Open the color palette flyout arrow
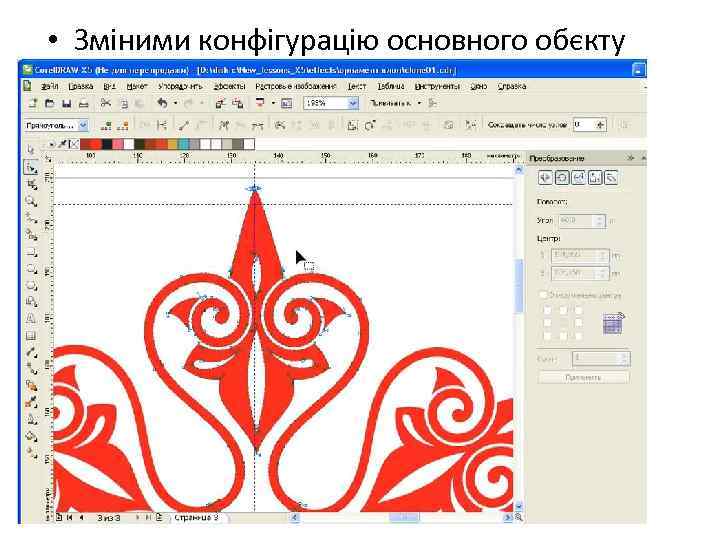Screen dimensions: 720x540 [51, 144]
